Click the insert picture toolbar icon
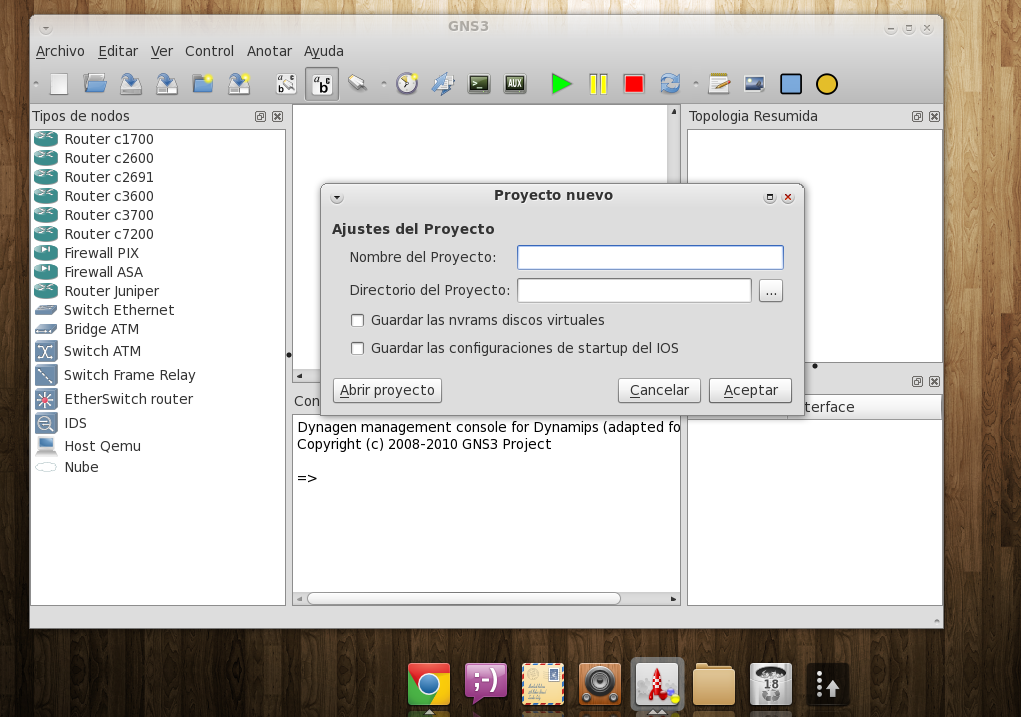This screenshot has height=717, width=1021. (755, 84)
